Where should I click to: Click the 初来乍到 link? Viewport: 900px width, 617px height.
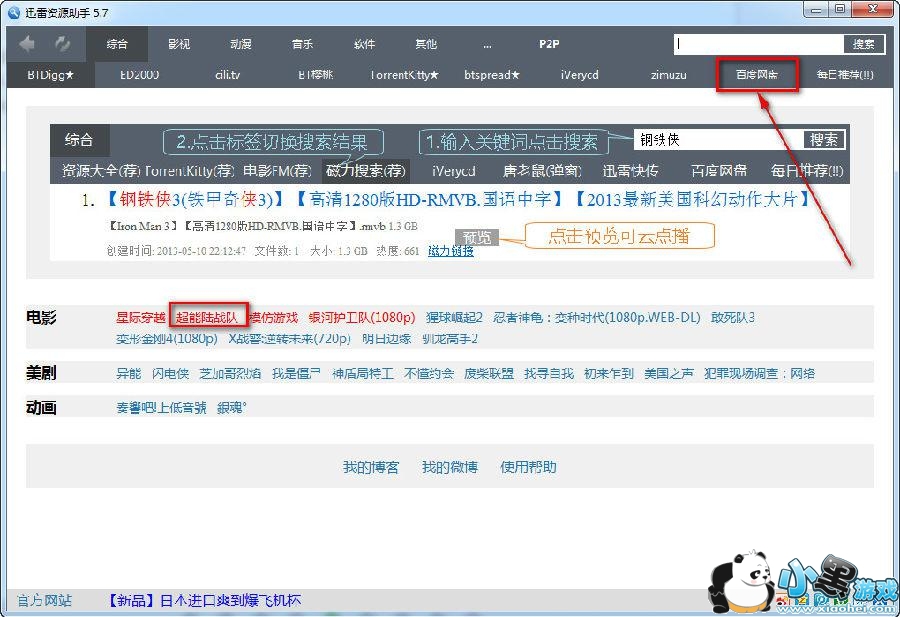(609, 374)
